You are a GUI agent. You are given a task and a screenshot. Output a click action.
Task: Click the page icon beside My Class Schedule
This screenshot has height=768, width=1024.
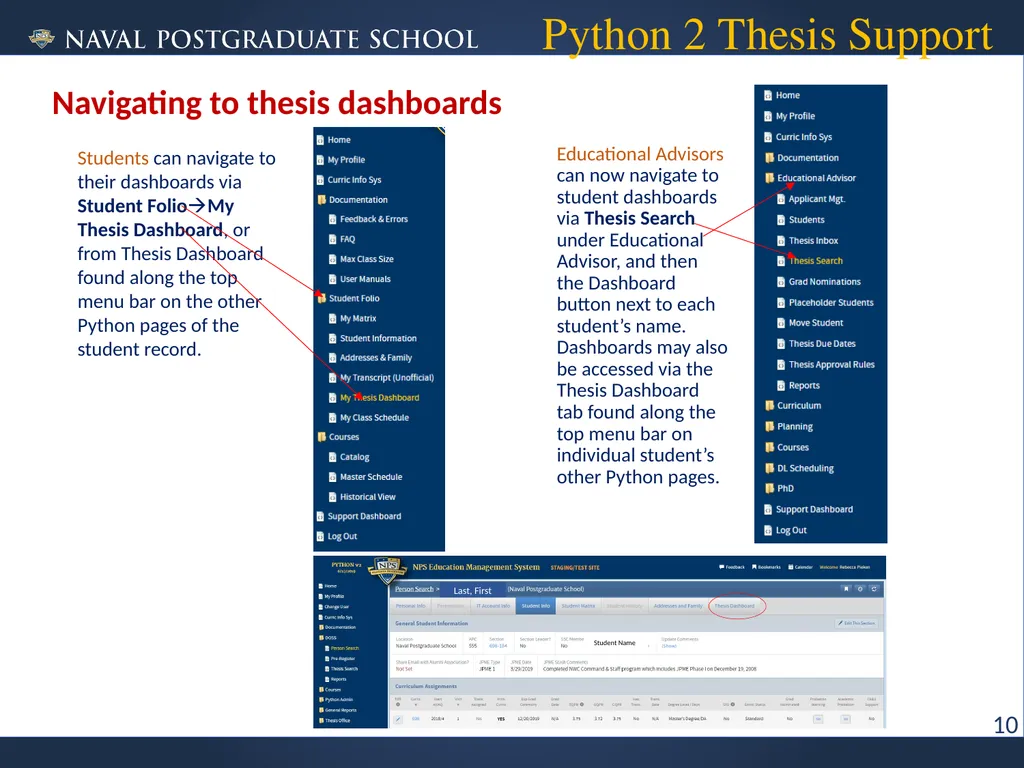[x=332, y=418]
